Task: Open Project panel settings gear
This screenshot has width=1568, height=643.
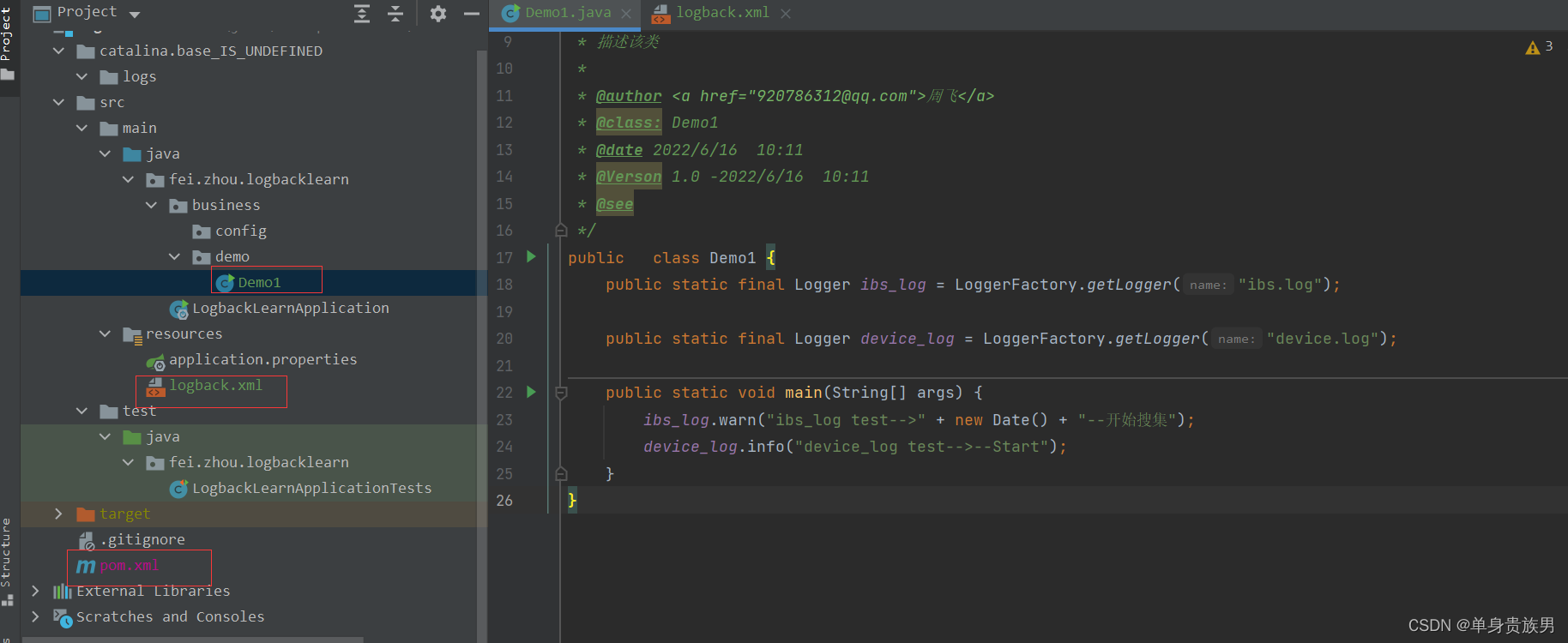Action: click(438, 13)
